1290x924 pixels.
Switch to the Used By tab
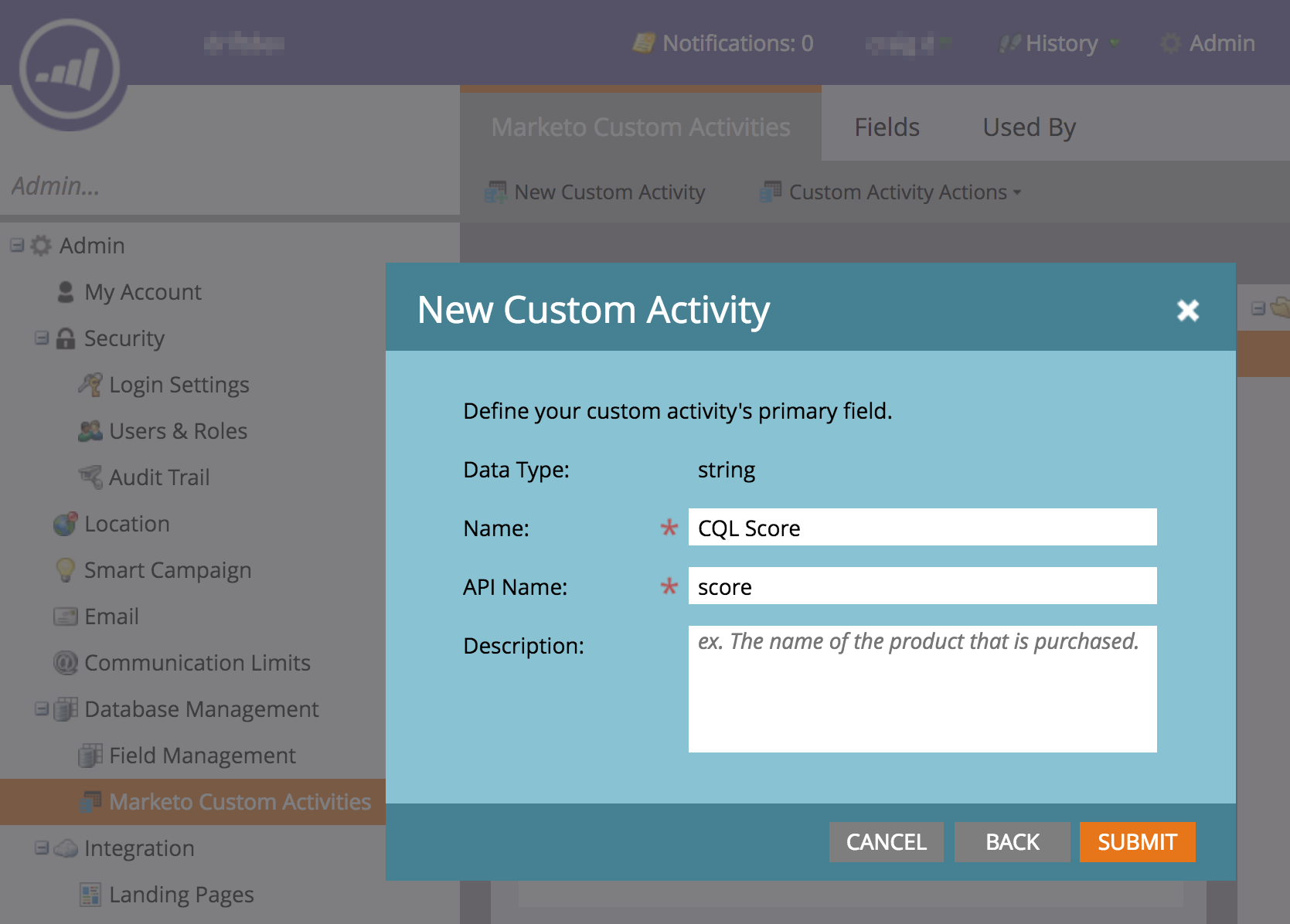coord(1030,127)
